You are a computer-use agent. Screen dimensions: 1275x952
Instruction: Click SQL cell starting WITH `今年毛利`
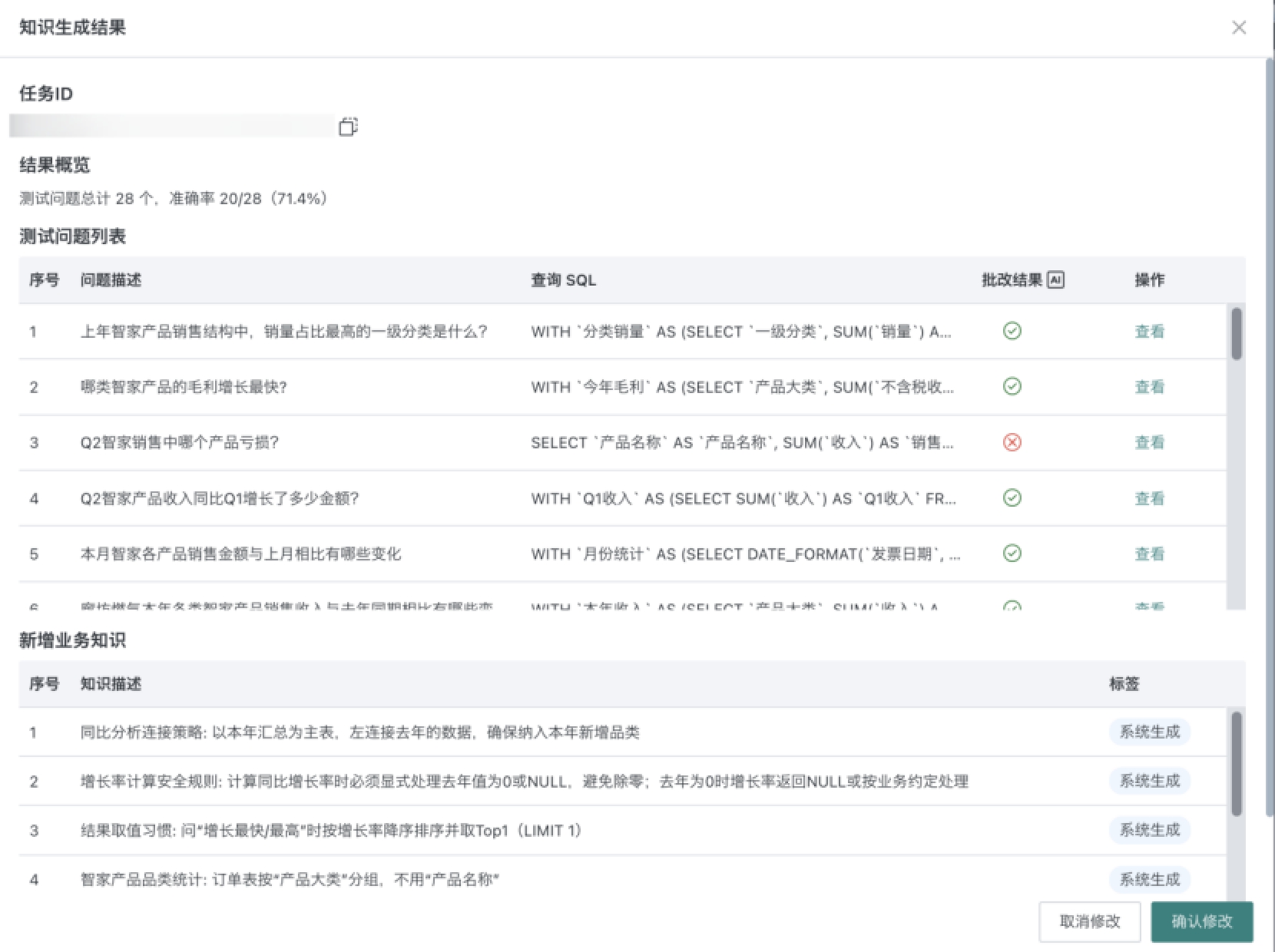tap(743, 387)
